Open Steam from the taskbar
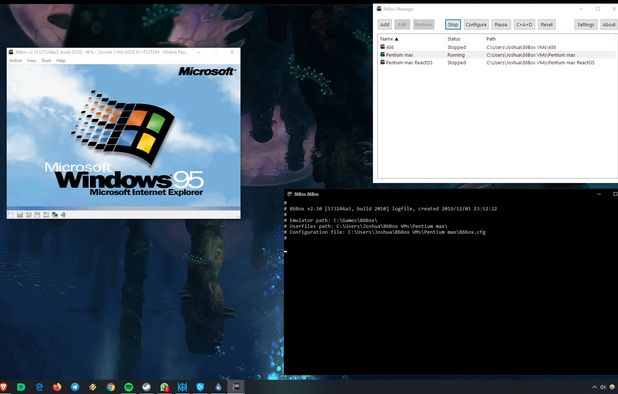Image resolution: width=618 pixels, height=394 pixels. click(146, 387)
